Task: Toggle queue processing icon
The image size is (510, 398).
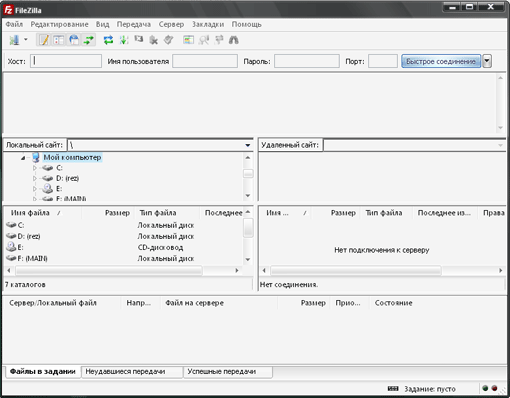Action: click(x=124, y=40)
